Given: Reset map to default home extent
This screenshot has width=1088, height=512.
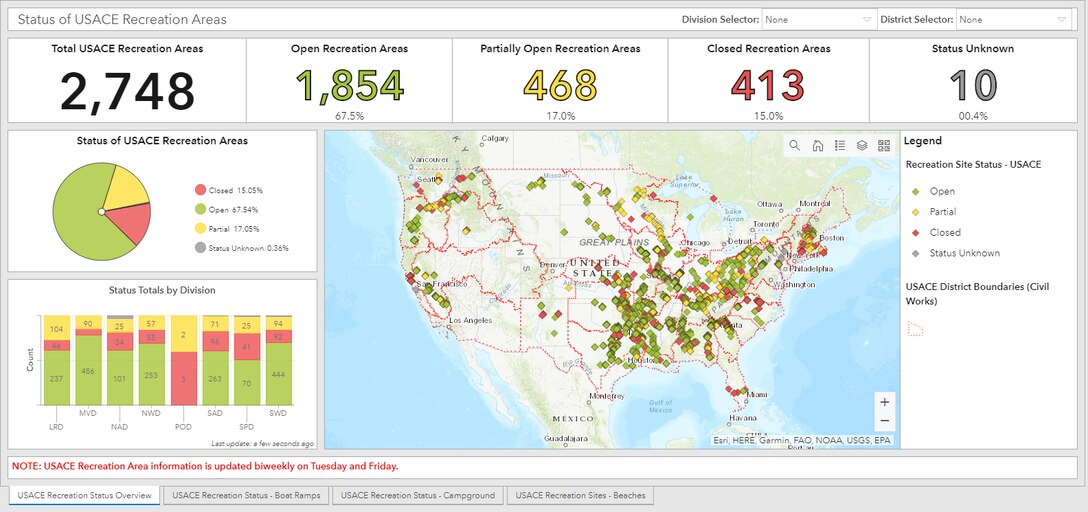Looking at the screenshot, I should point(817,146).
